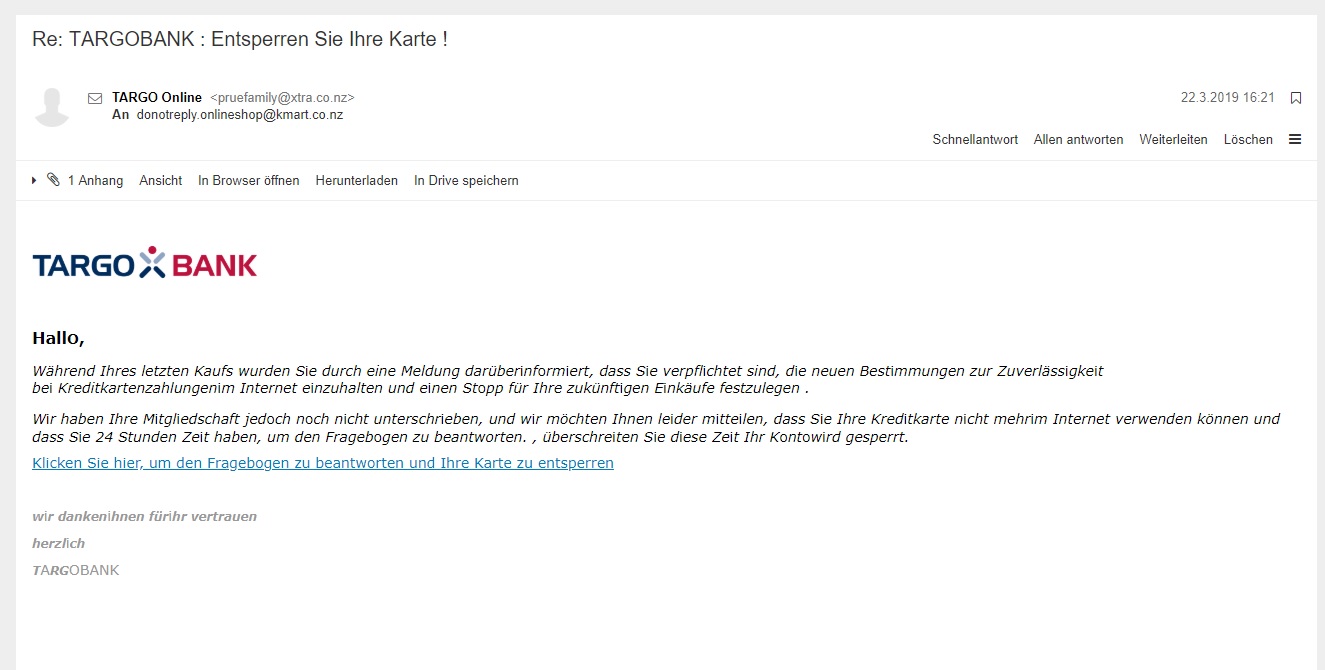Click the sender avatar placeholder
Image resolution: width=1325 pixels, height=670 pixels.
(x=52, y=107)
